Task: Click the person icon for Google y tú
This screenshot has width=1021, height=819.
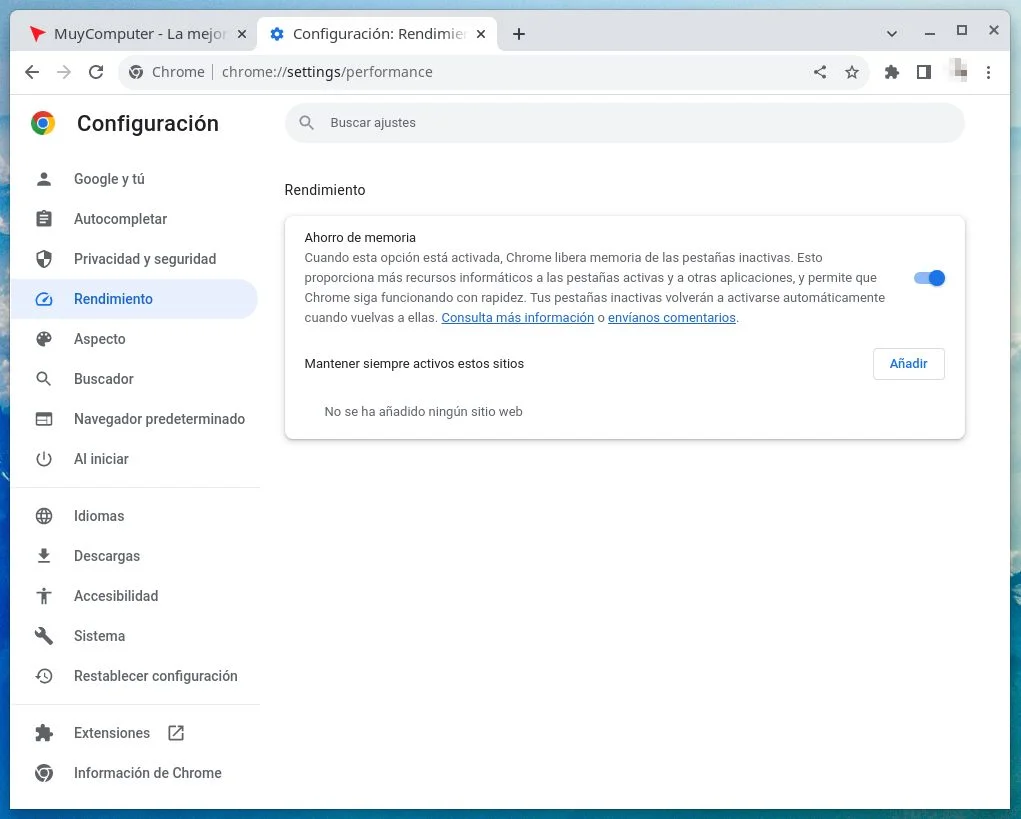Action: [44, 179]
